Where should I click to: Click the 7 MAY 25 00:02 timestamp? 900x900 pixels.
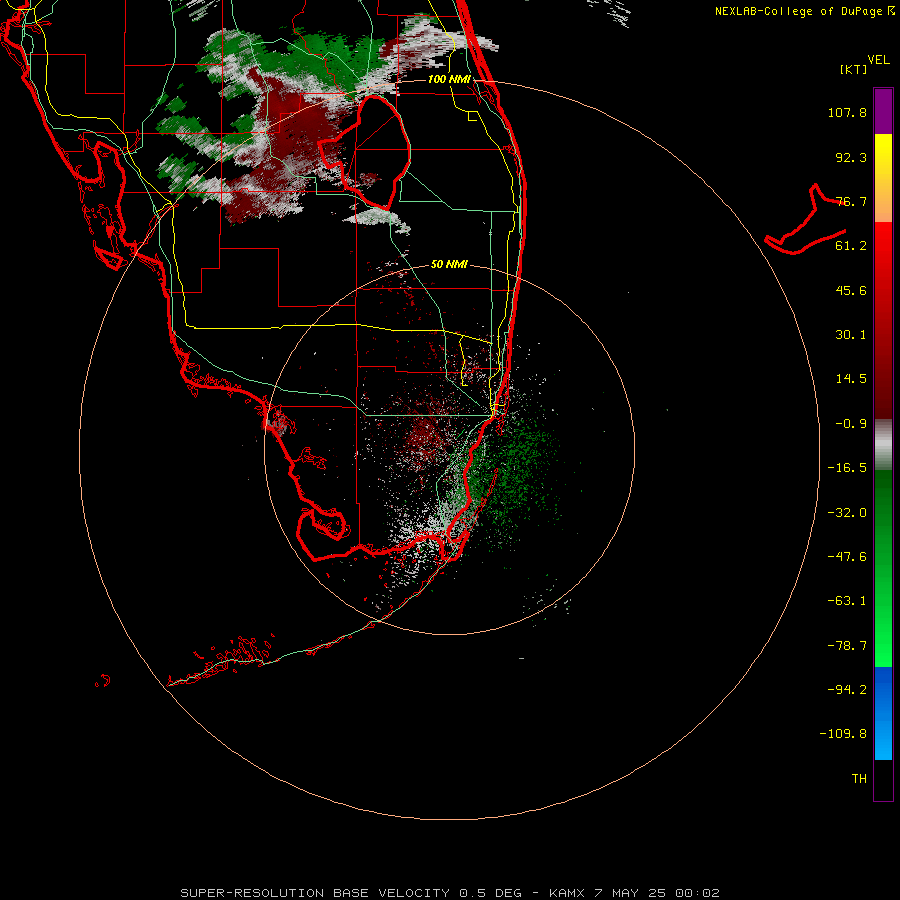pyautogui.click(x=657, y=893)
